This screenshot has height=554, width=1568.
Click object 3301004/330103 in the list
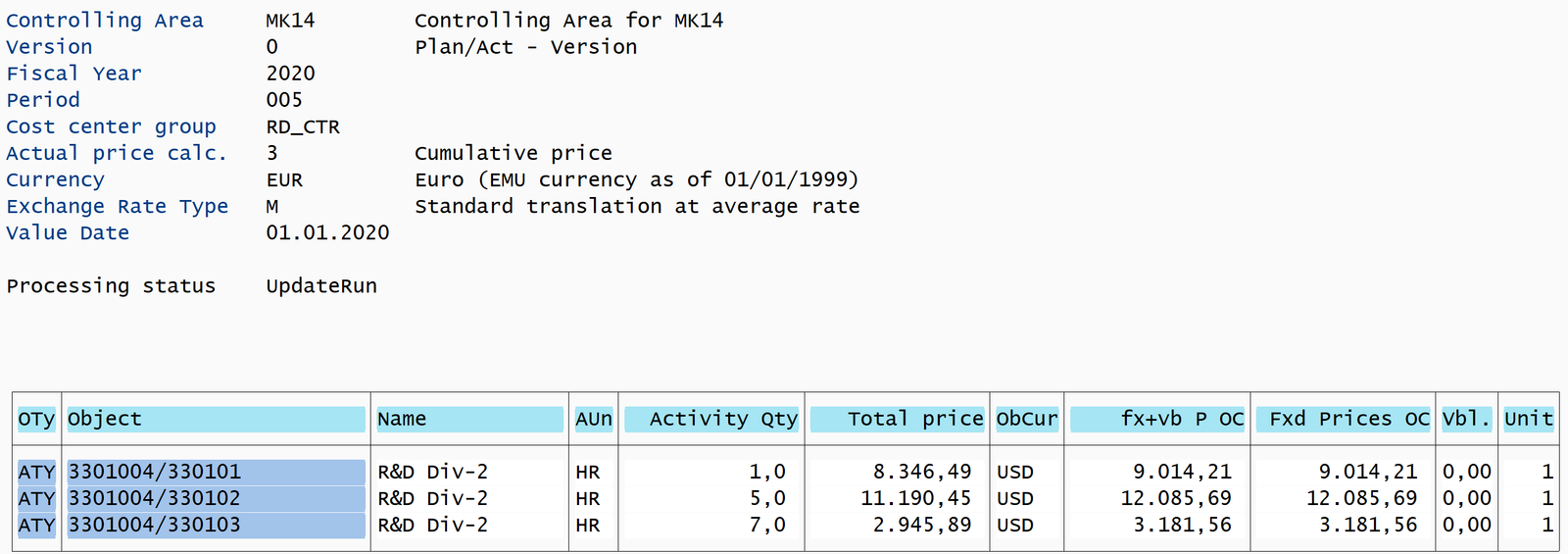point(154,525)
